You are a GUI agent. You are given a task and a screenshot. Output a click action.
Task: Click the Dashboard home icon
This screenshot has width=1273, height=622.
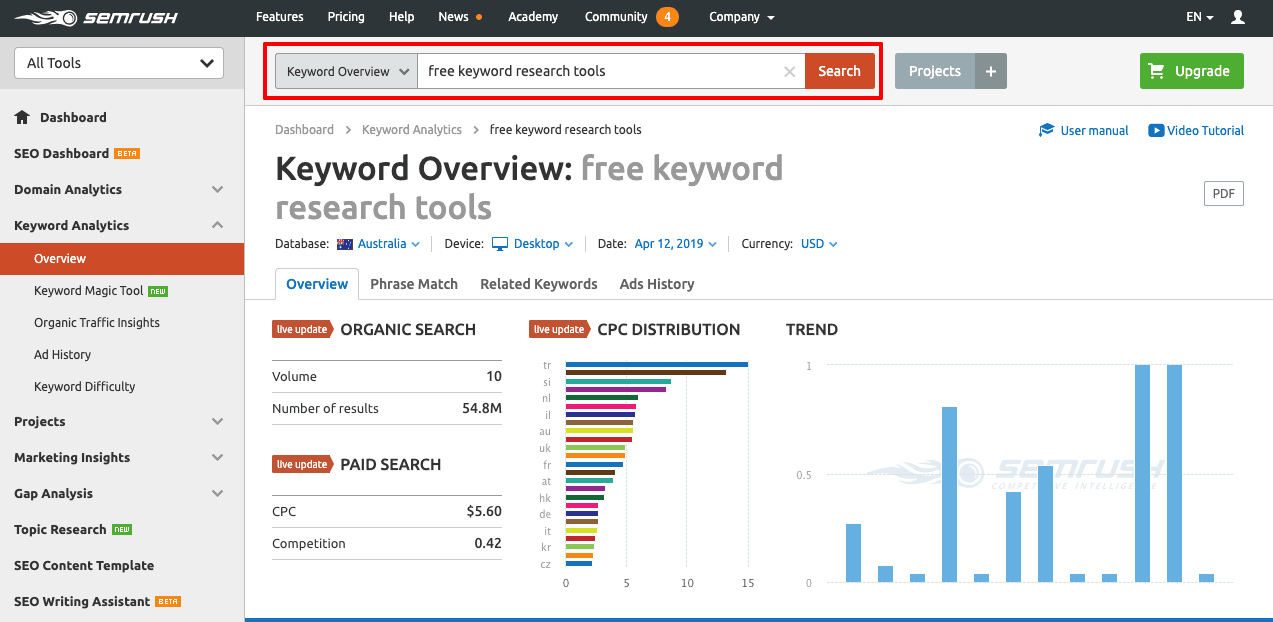[x=22, y=117]
